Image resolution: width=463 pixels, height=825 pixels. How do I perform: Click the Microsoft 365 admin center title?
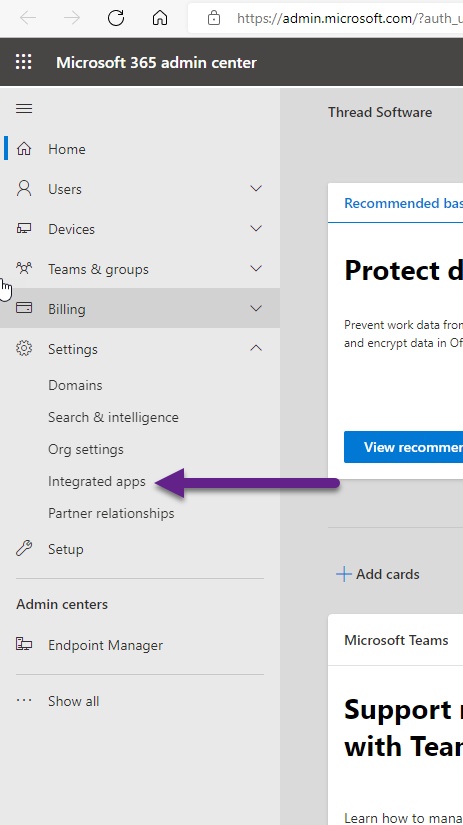click(x=157, y=63)
